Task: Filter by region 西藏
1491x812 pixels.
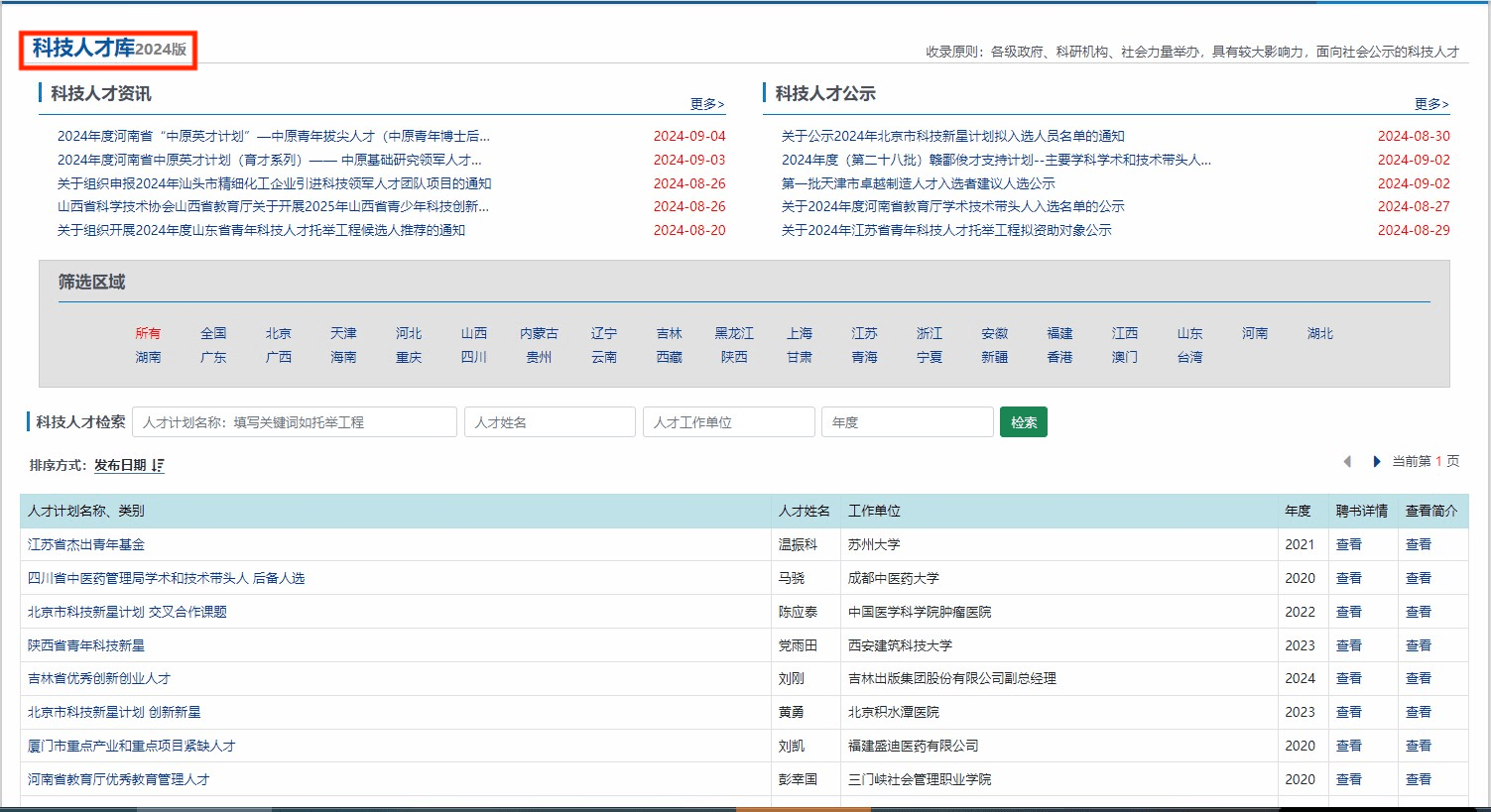Action: click(x=670, y=357)
